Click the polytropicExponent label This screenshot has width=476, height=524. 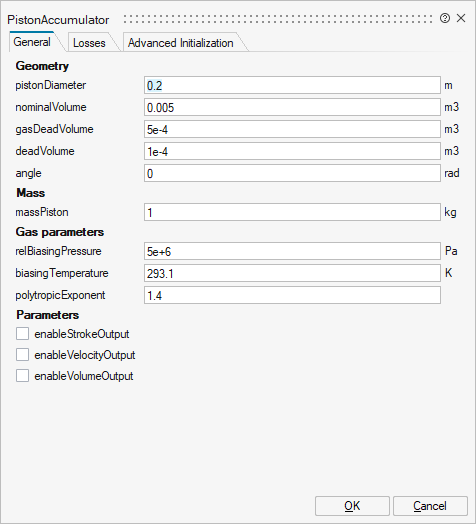[x=60, y=295]
